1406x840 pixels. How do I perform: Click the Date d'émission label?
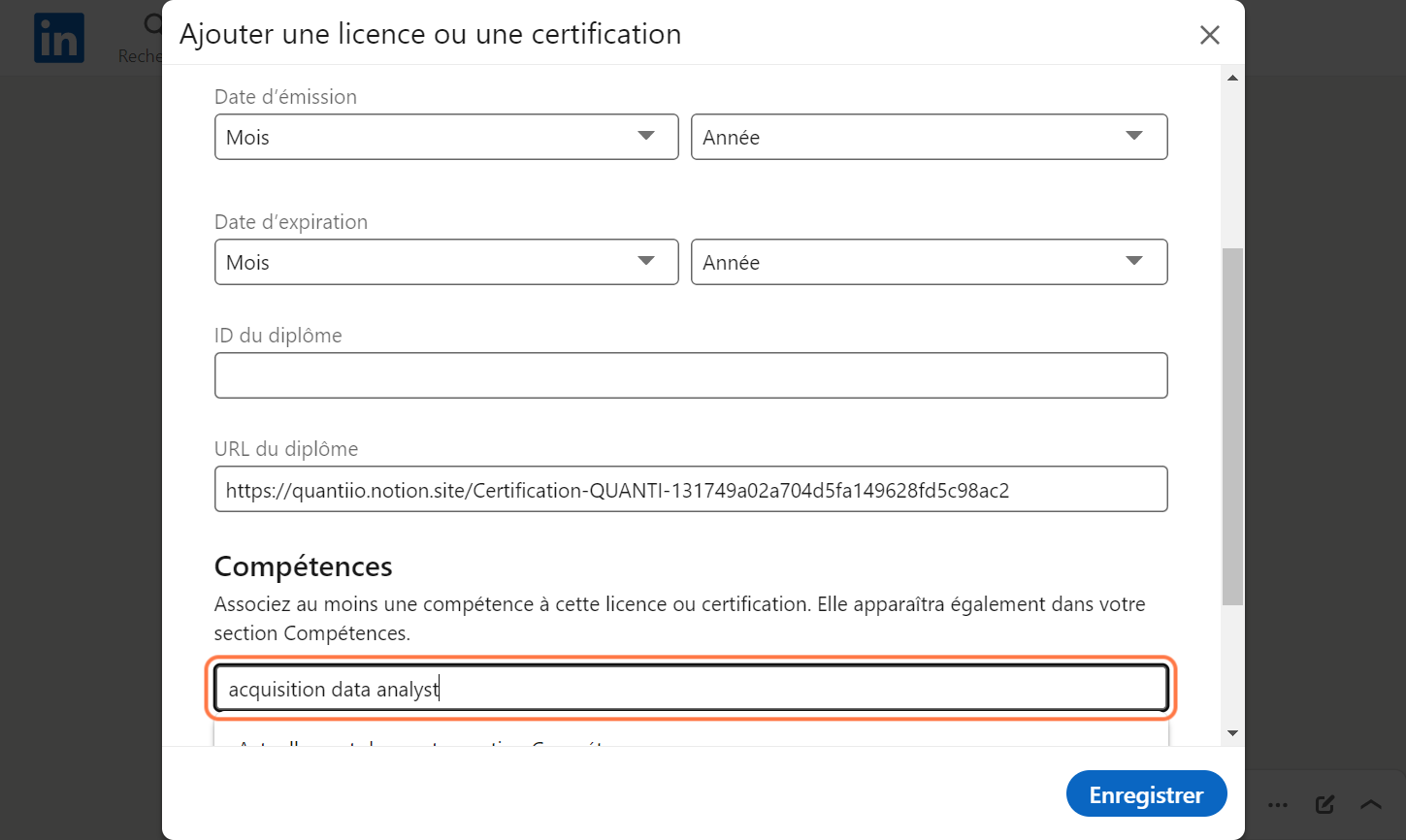(285, 97)
